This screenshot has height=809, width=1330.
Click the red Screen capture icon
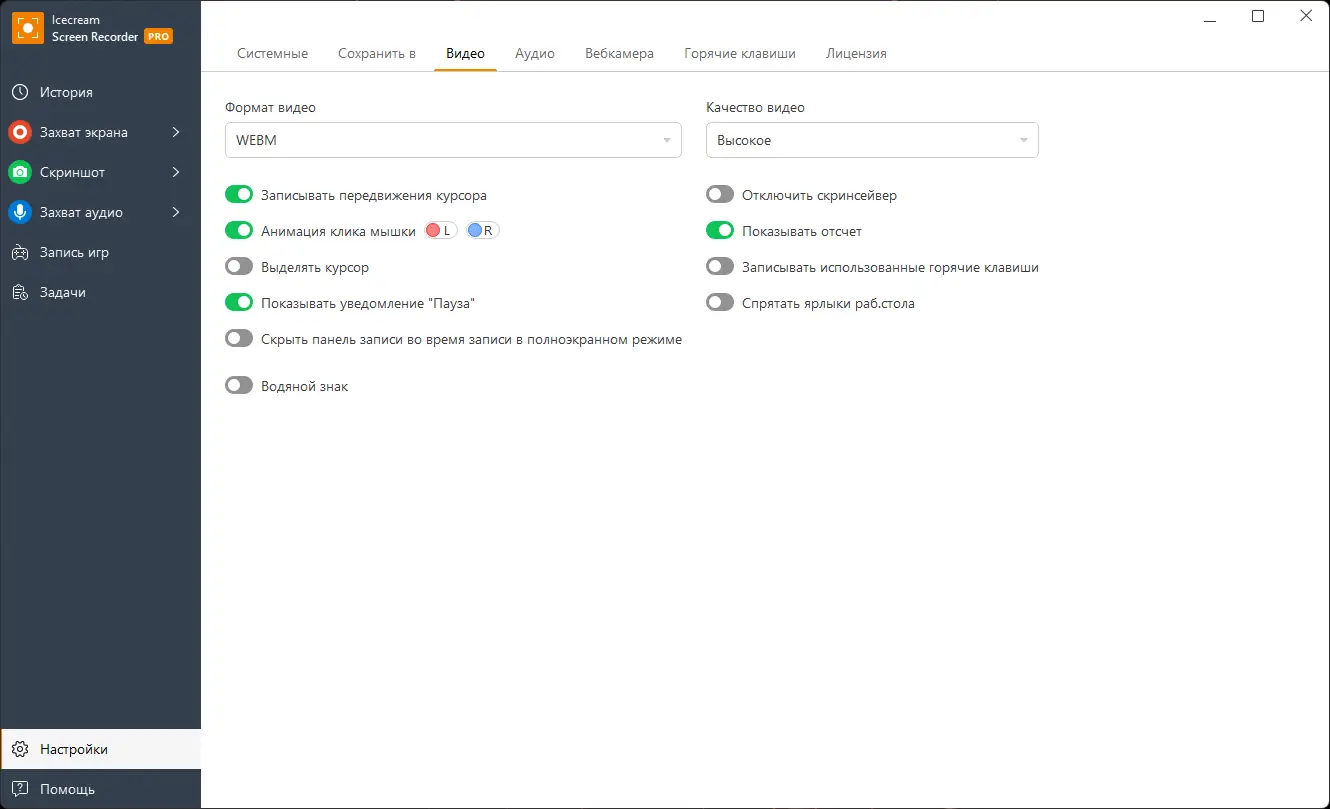pyautogui.click(x=20, y=132)
